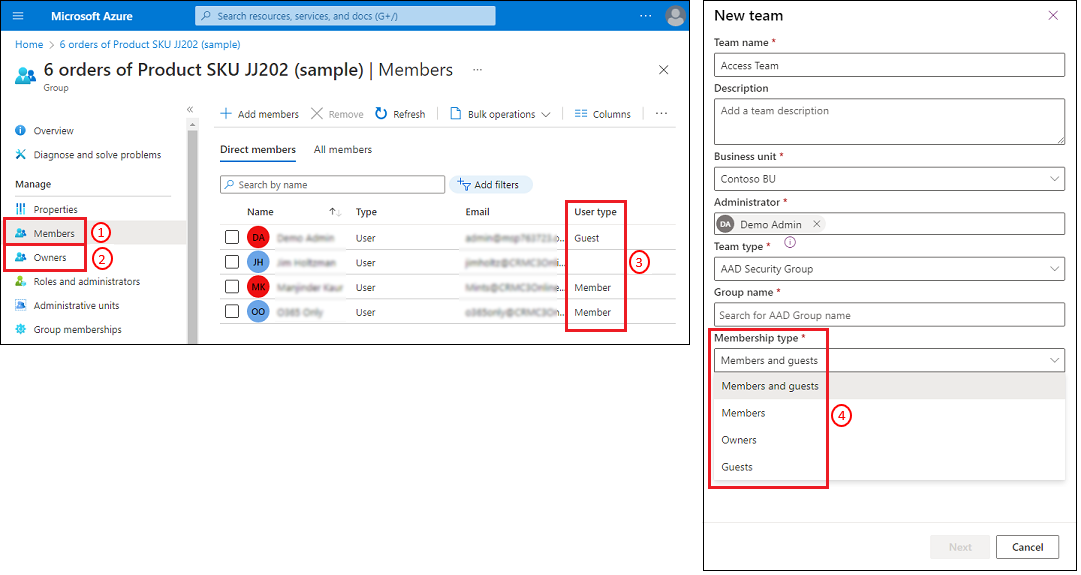Click the Team type info icon

click(x=790, y=243)
